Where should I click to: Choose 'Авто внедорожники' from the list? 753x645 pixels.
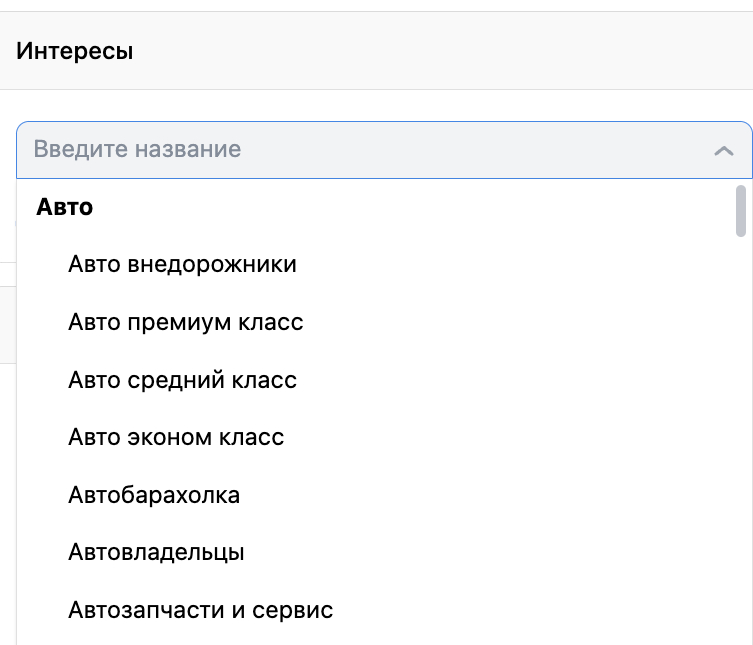182,265
